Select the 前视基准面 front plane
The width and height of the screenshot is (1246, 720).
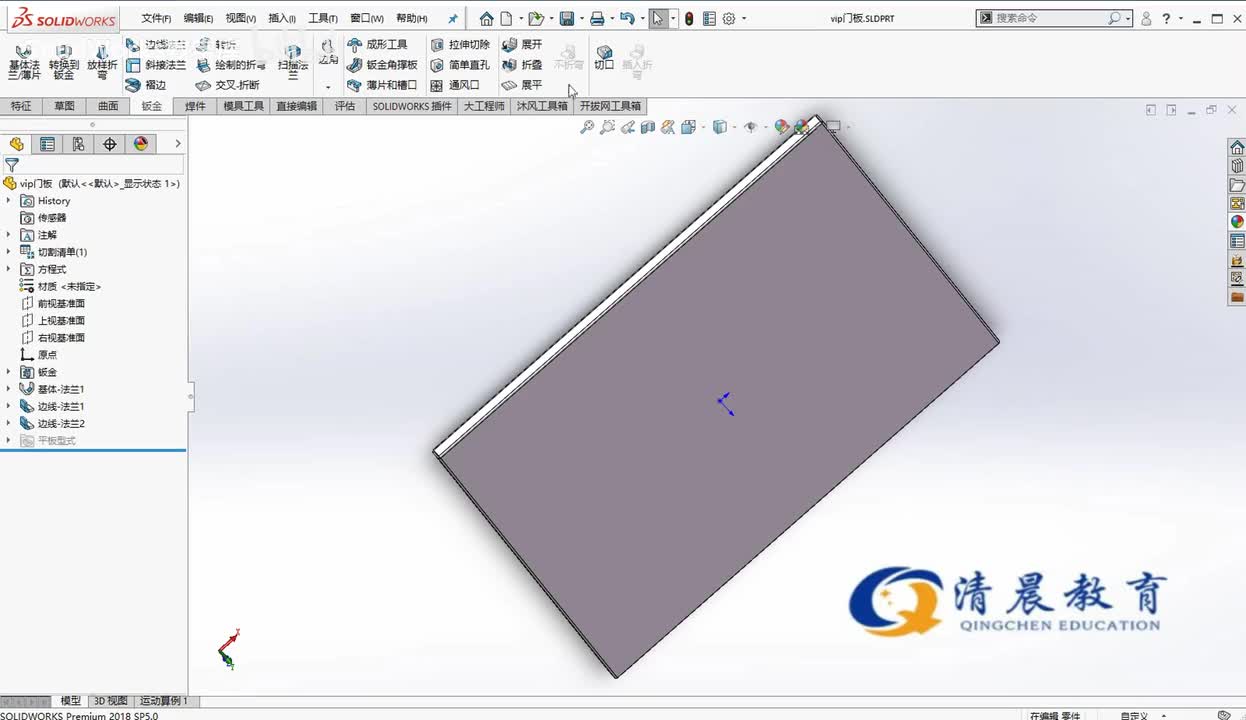tap(53, 303)
